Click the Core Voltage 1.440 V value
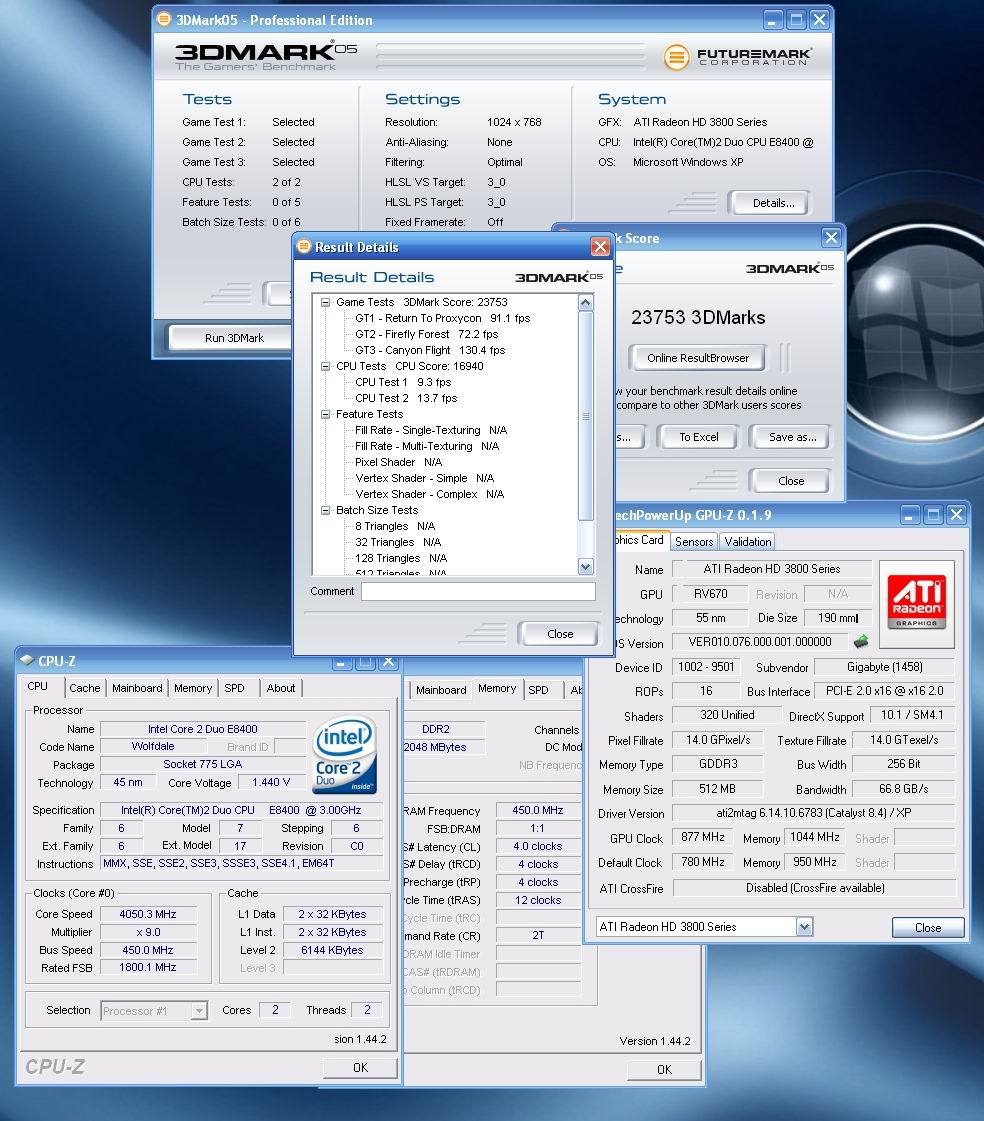984x1121 pixels. [271, 782]
